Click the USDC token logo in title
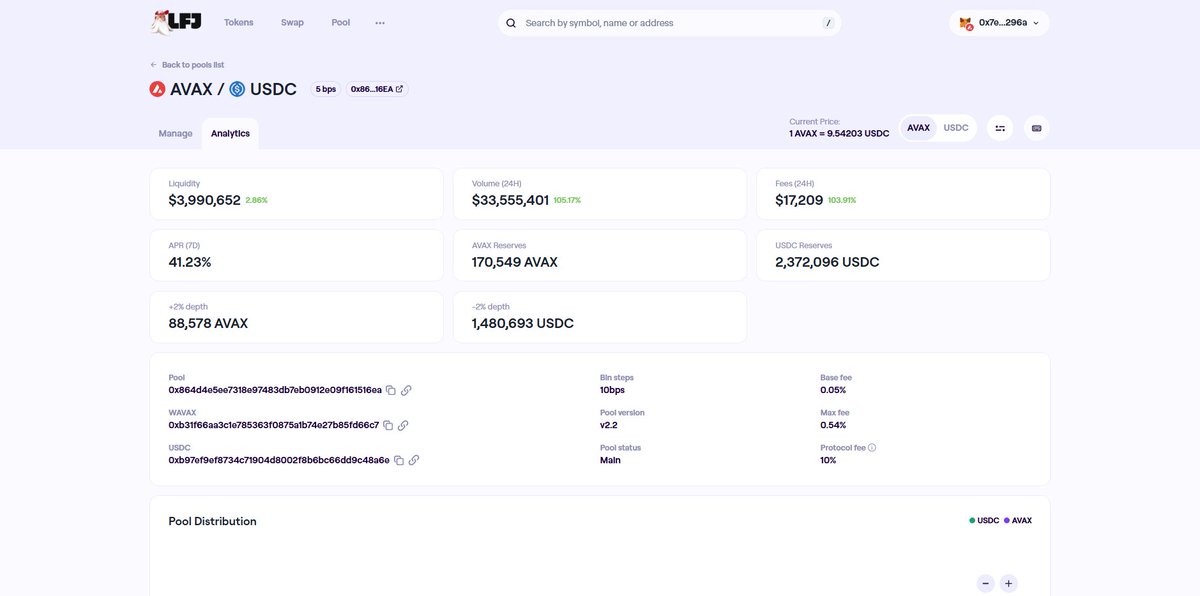Viewport: 1200px width, 596px height. click(x=237, y=89)
